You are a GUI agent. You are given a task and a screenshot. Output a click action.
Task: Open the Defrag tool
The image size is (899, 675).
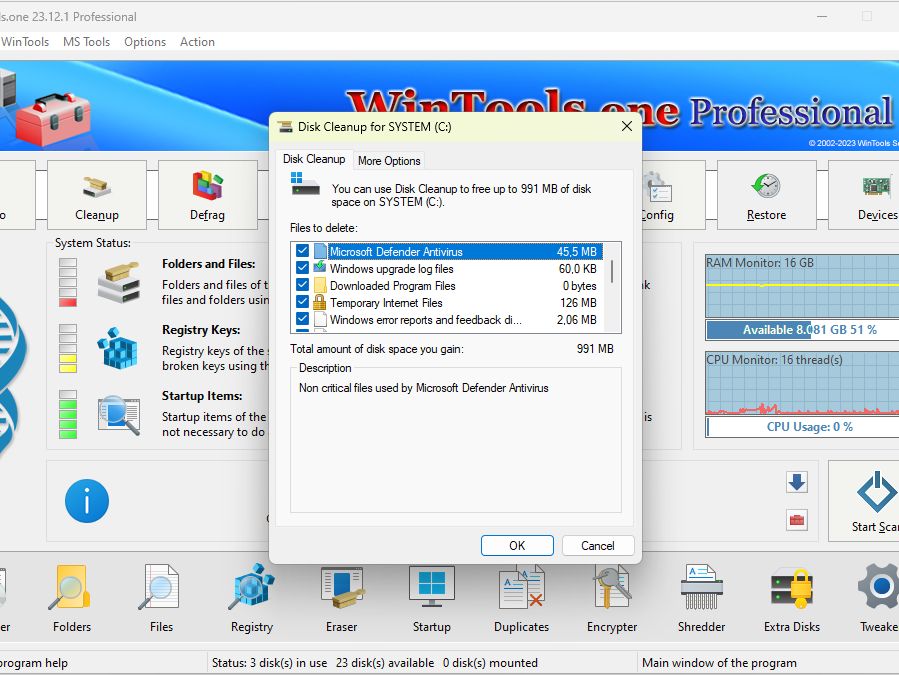click(x=208, y=195)
